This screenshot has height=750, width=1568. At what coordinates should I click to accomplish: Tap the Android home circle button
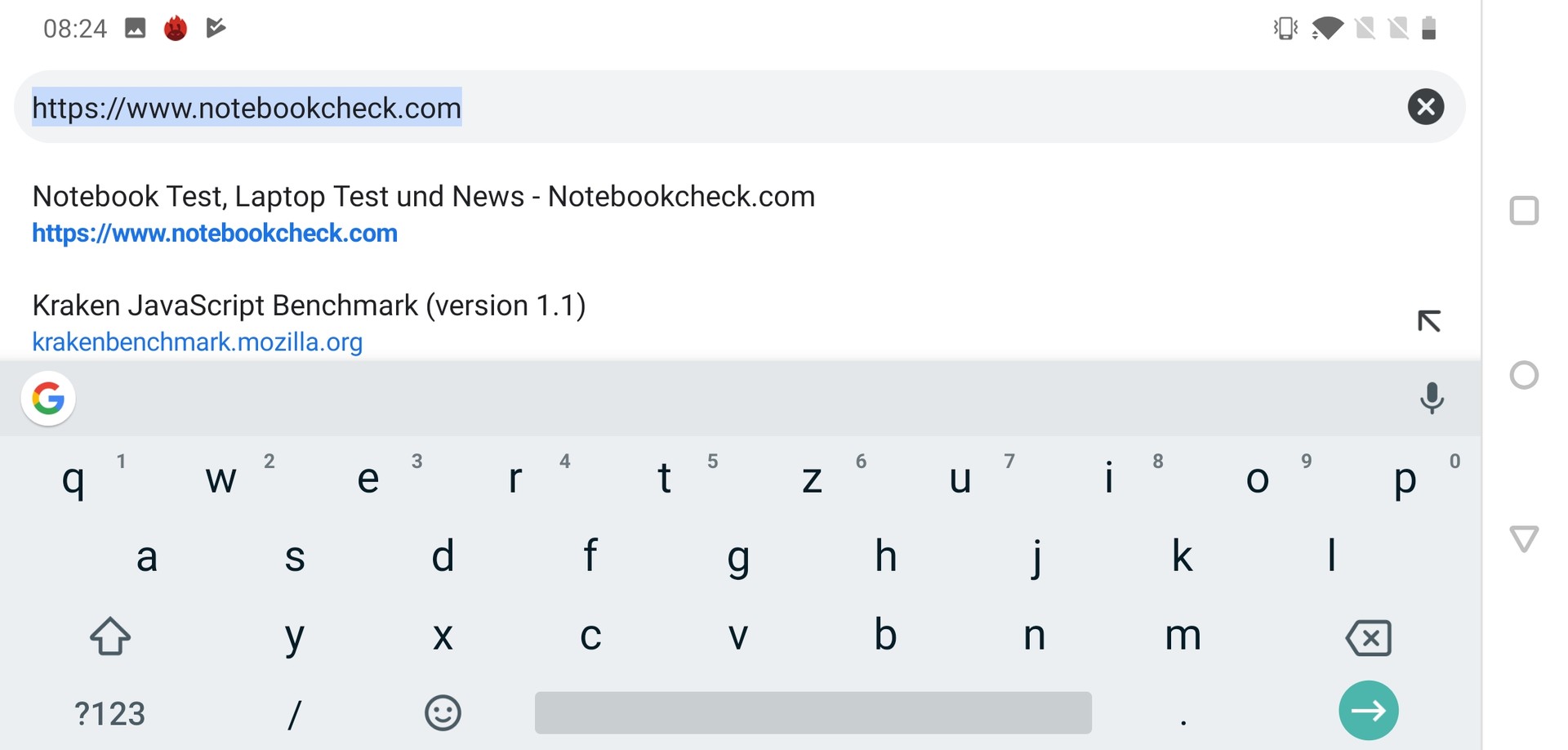pyautogui.click(x=1524, y=375)
